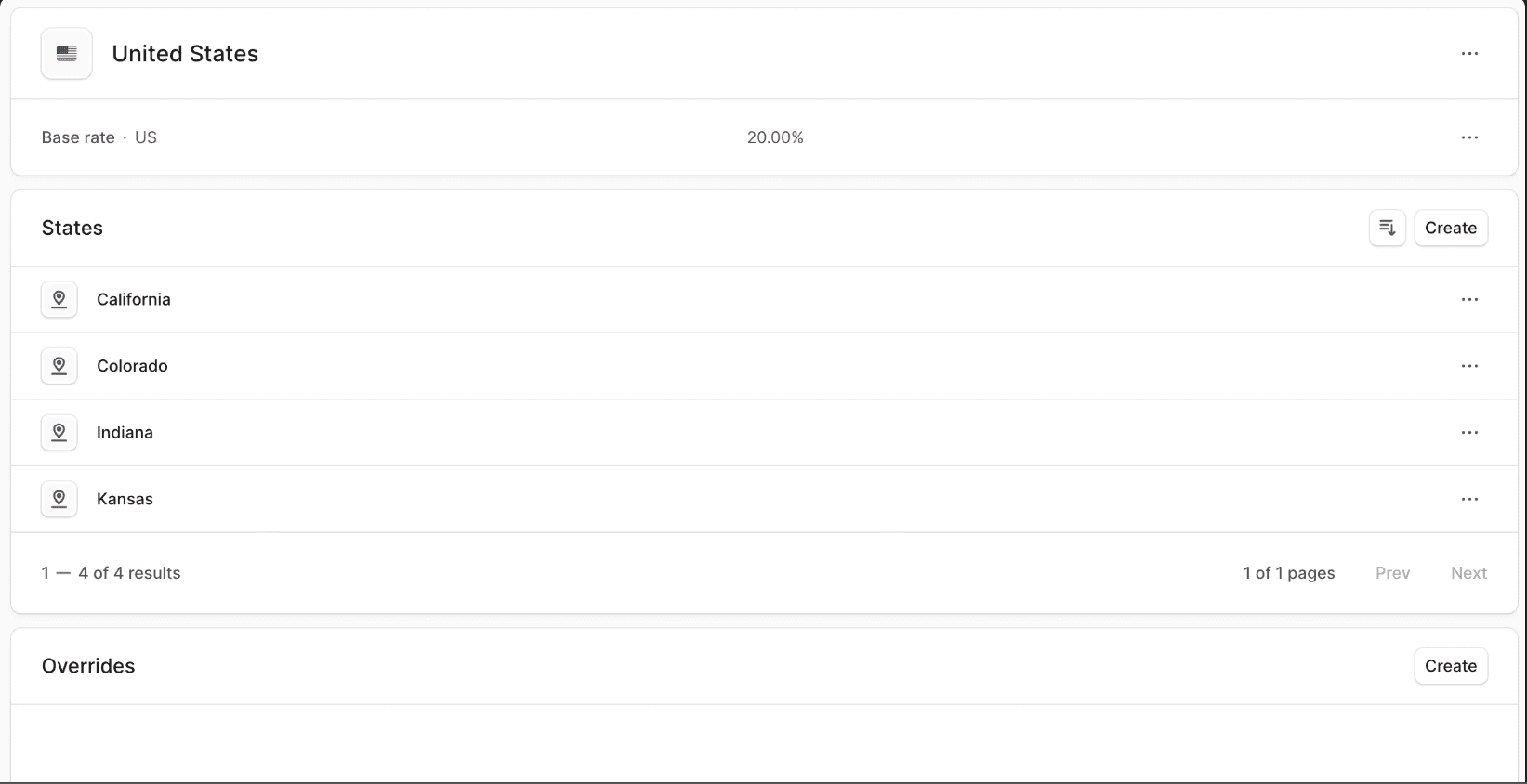
Task: Open the options menu for Colorado
Action: [1469, 365]
